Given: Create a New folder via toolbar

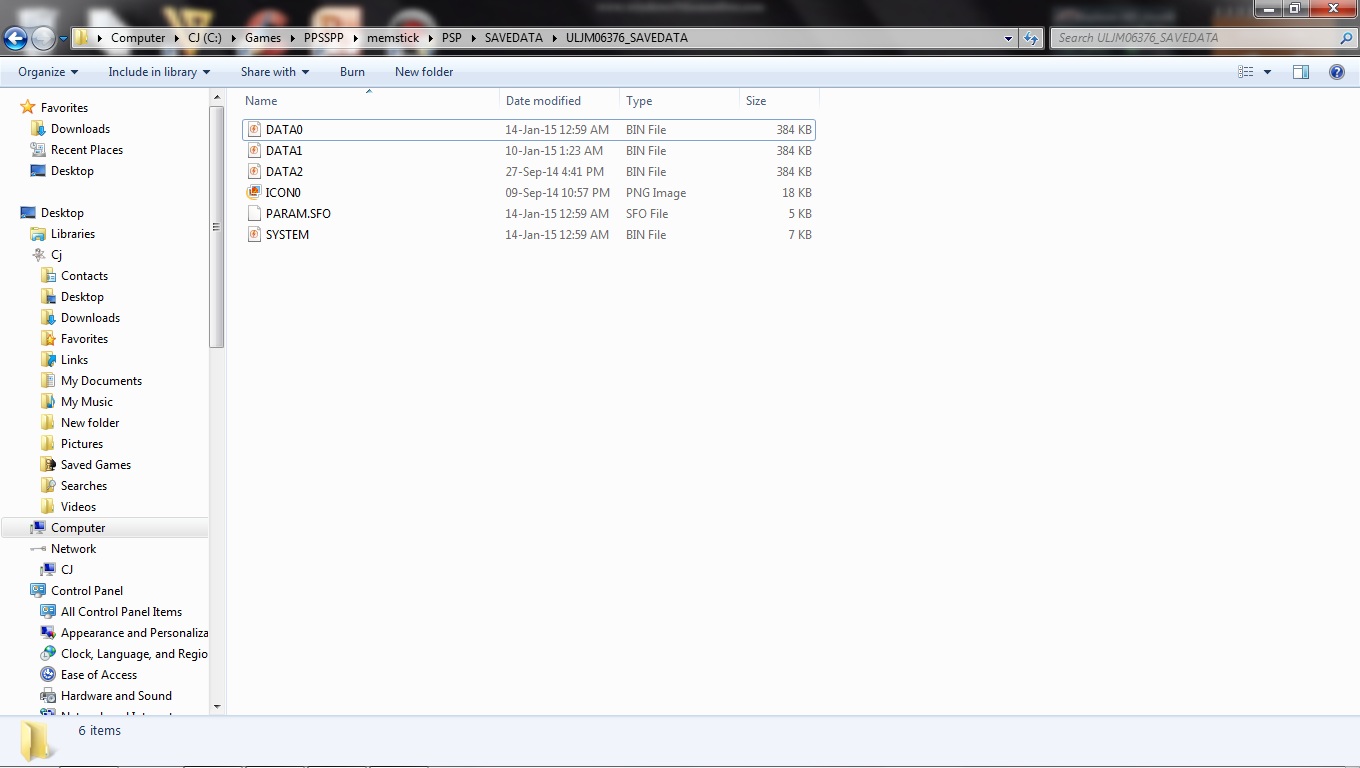Looking at the screenshot, I should pyautogui.click(x=423, y=72).
